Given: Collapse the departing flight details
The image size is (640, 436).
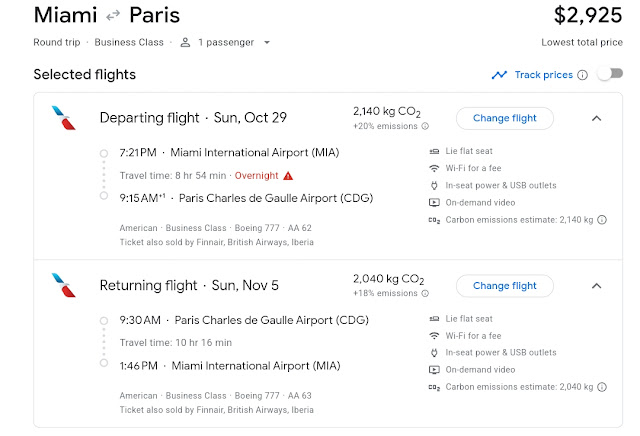Looking at the screenshot, I should 596,118.
